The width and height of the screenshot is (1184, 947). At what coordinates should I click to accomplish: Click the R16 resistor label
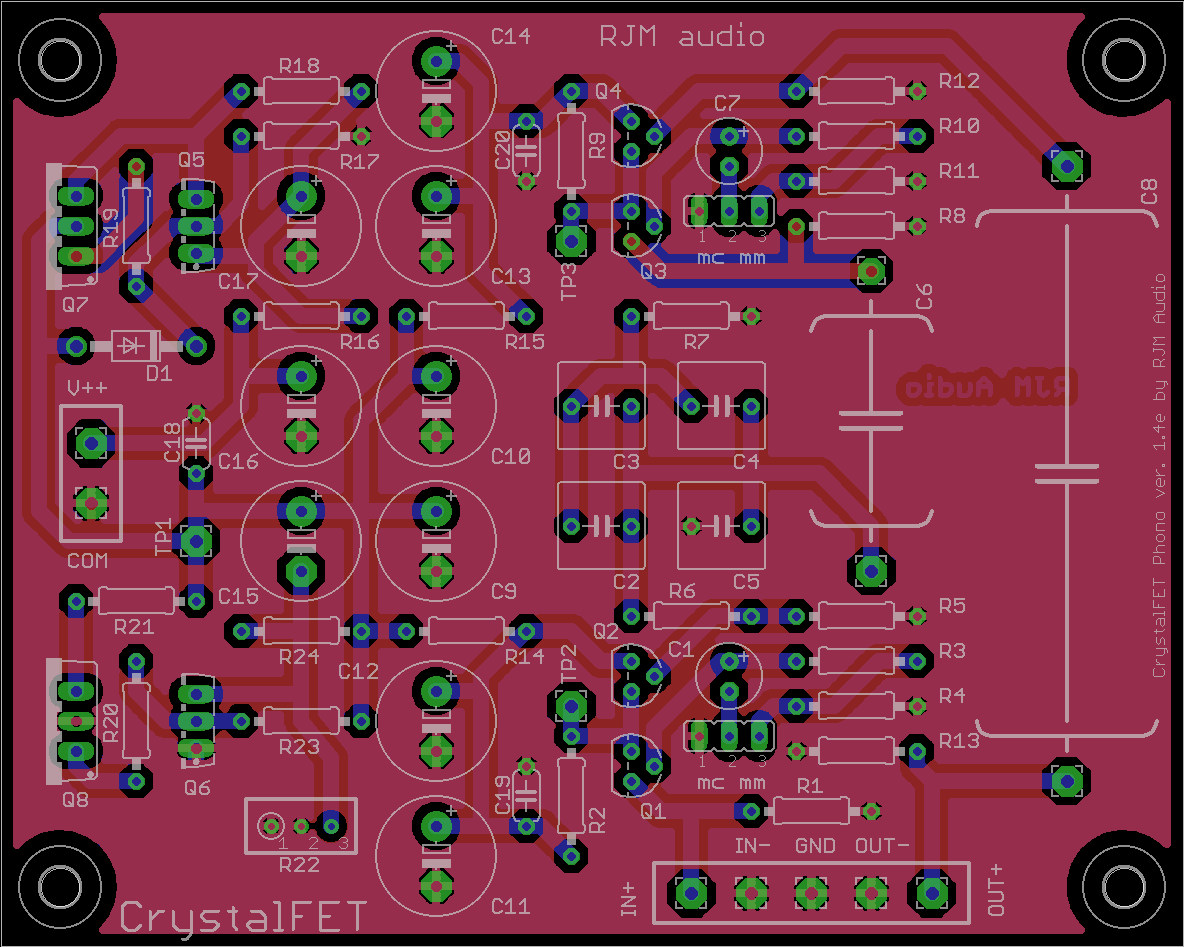pyautogui.click(x=359, y=341)
